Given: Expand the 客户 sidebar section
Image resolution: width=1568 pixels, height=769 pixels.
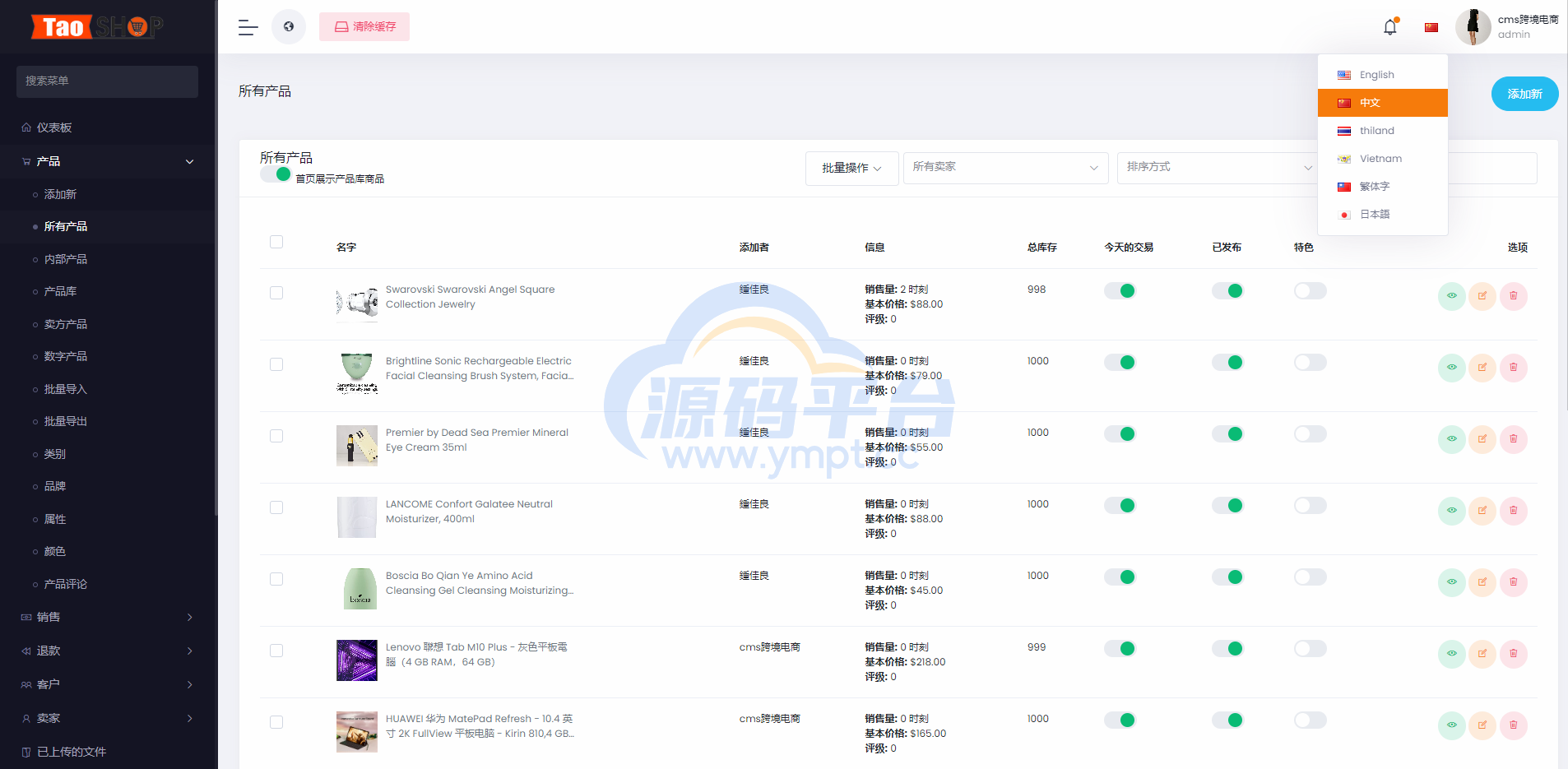Looking at the screenshot, I should (108, 684).
